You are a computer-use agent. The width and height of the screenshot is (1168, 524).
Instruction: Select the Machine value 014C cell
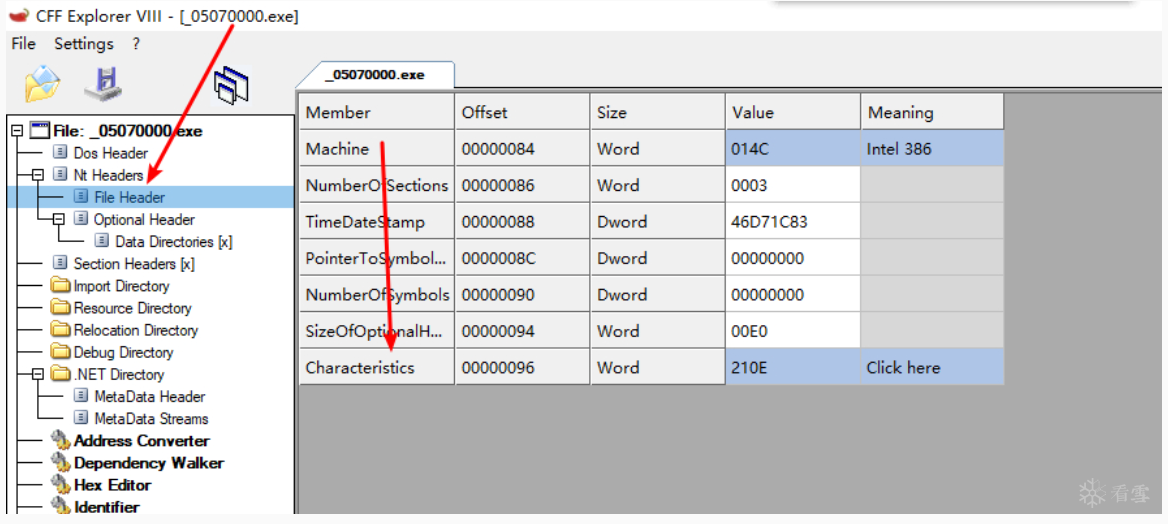[x=793, y=148]
